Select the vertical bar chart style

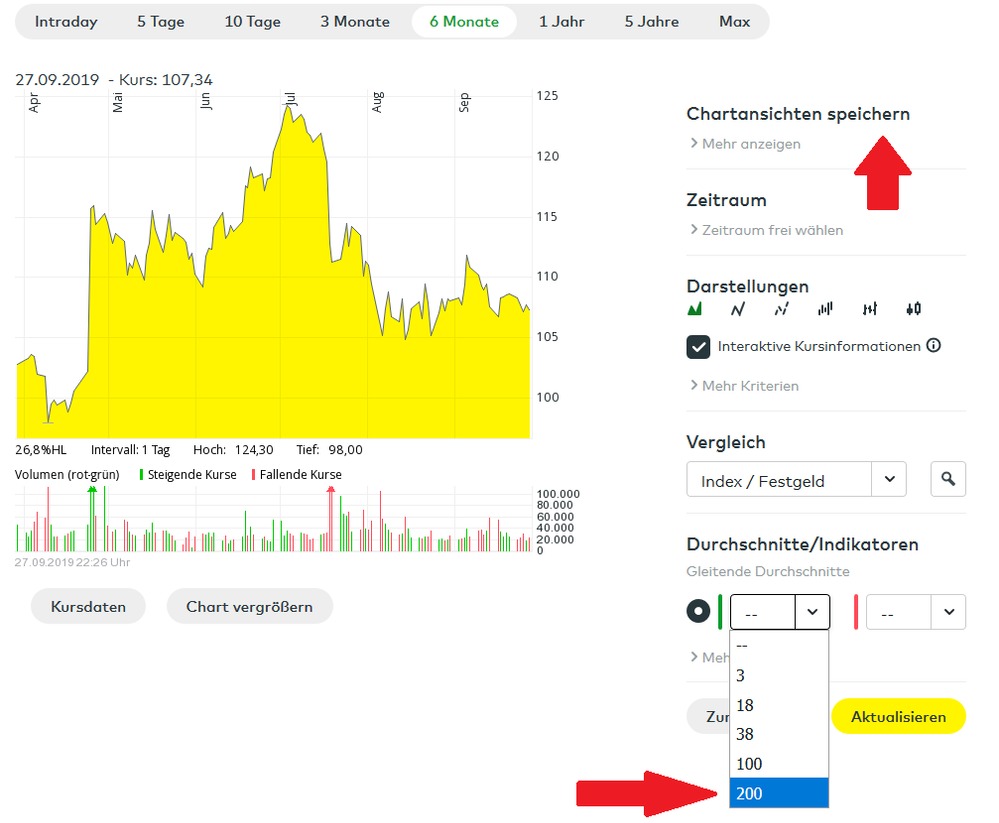[825, 309]
